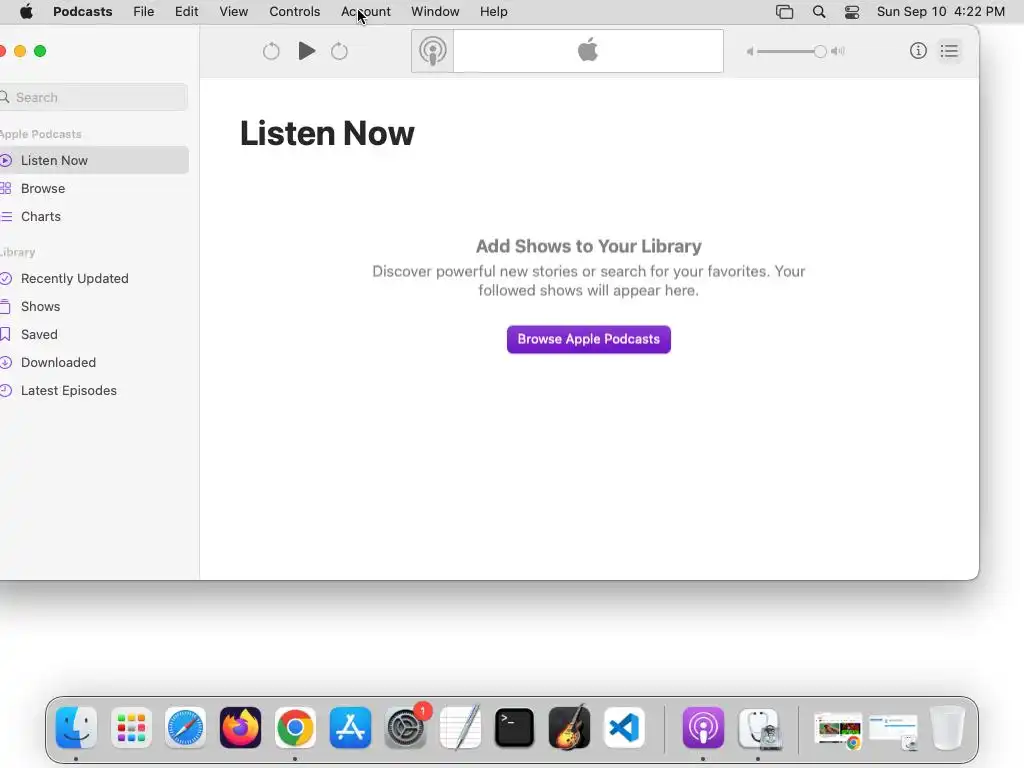The height and width of the screenshot is (768, 1024).
Task: Open the Edit menu
Action: click(186, 12)
